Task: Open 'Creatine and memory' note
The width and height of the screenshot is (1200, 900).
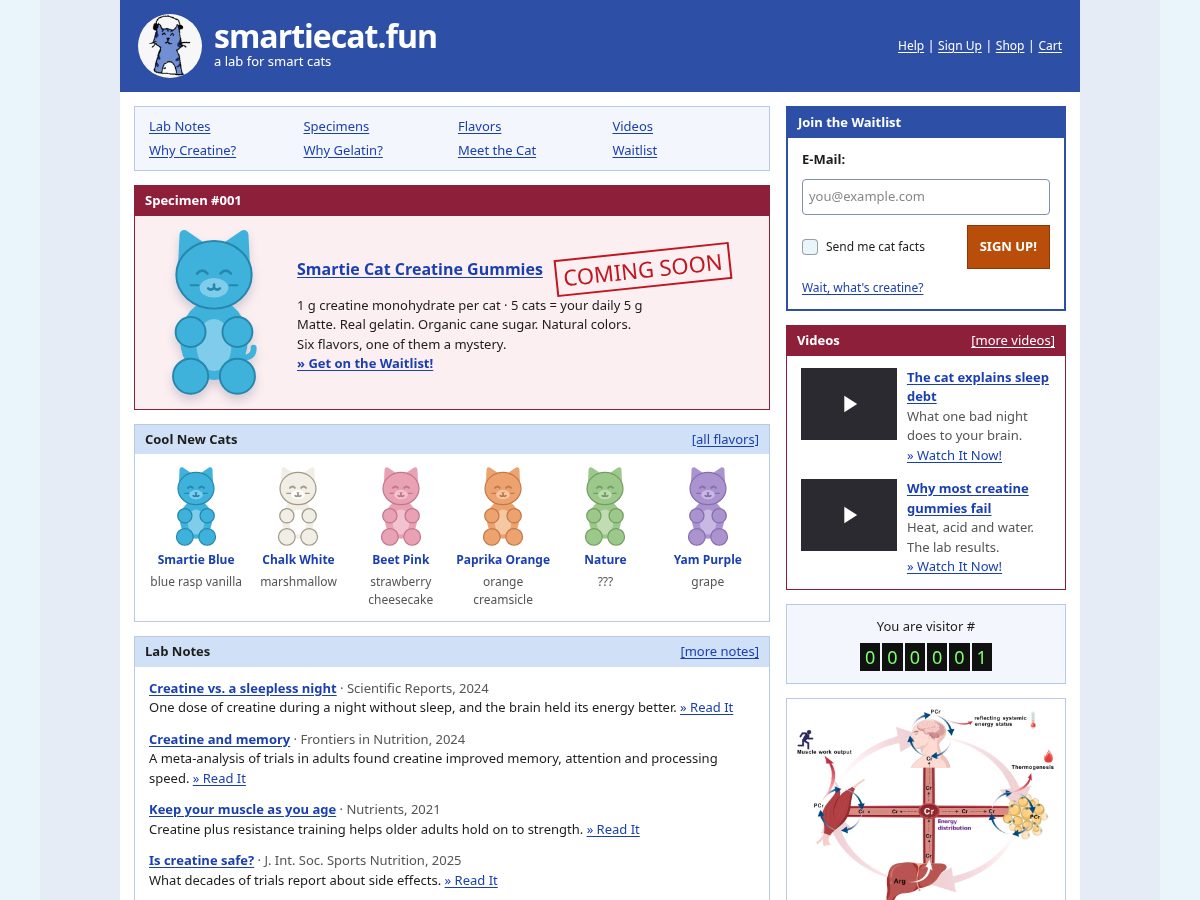Action: coord(220,740)
